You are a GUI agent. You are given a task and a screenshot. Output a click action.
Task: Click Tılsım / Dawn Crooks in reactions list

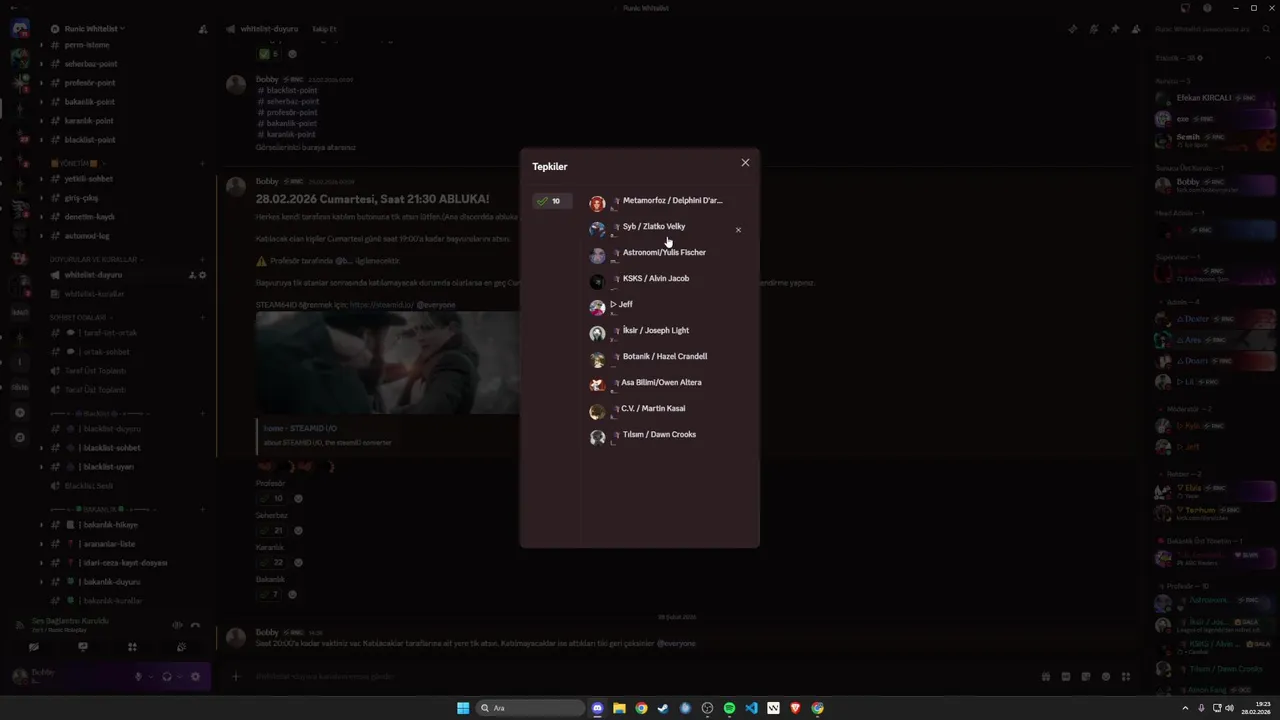659,435
